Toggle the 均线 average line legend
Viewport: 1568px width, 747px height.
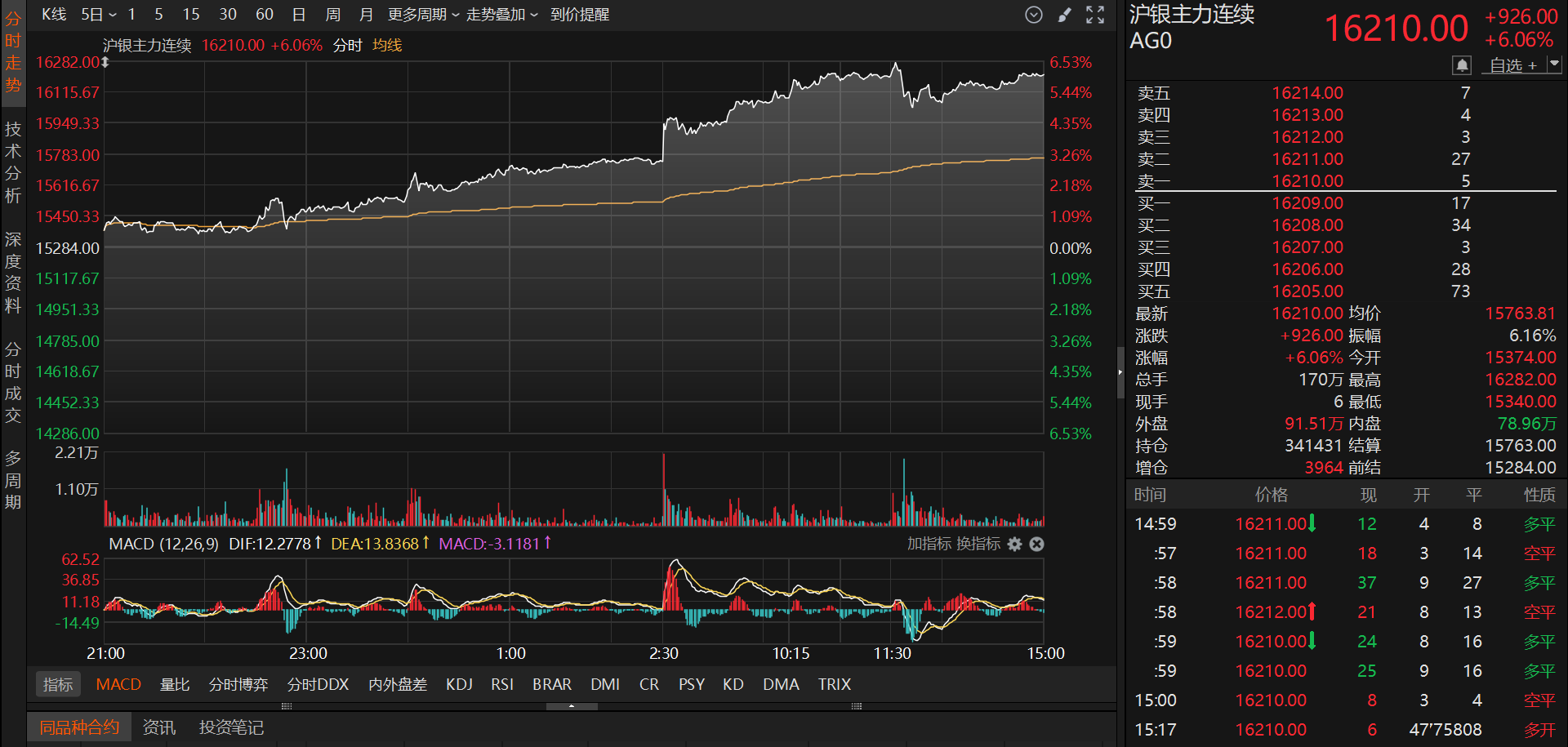(387, 46)
